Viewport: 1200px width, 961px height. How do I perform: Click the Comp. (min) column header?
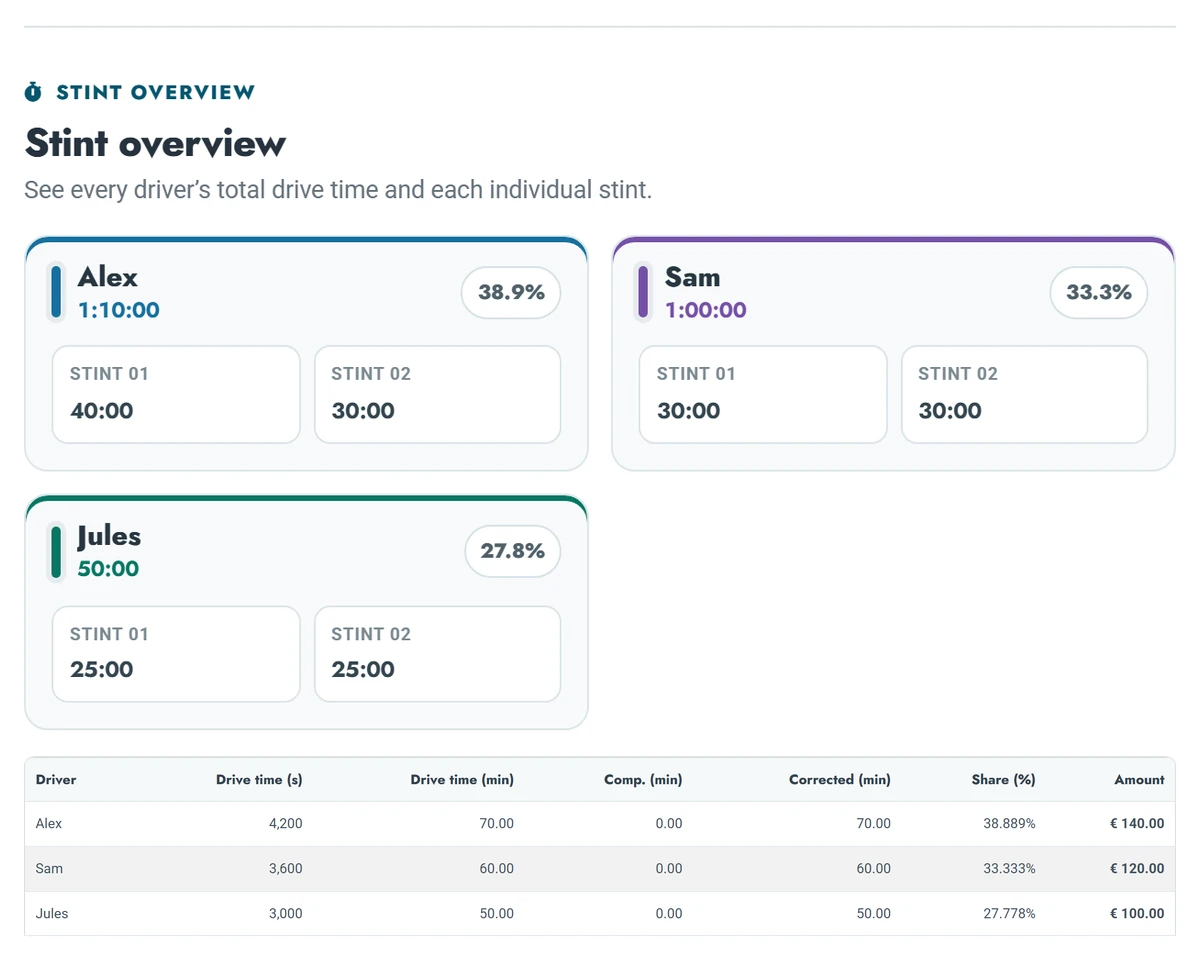[643, 780]
